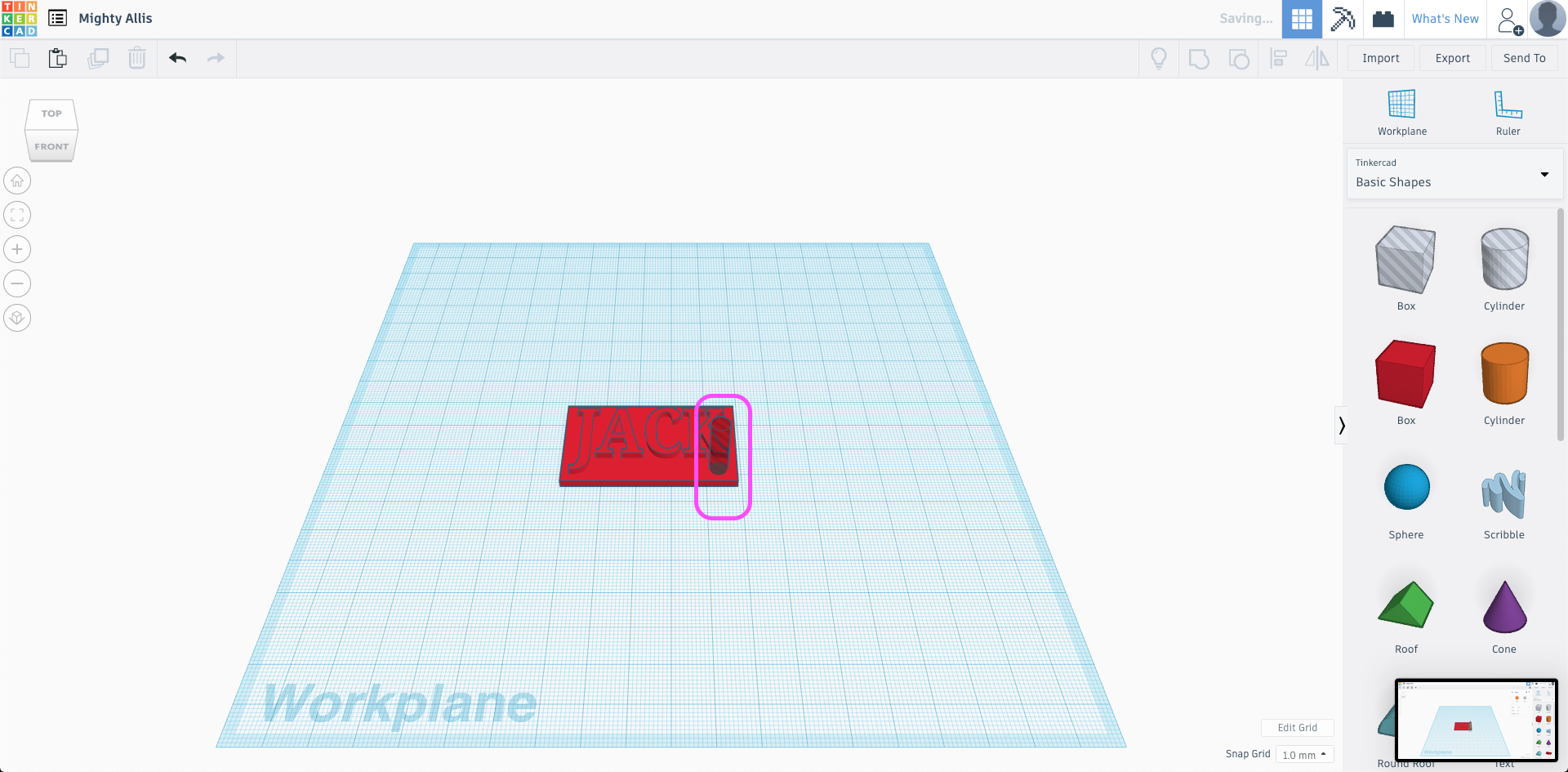This screenshot has height=772, width=1568.
Task: Click the Import button
Action: point(1380,58)
